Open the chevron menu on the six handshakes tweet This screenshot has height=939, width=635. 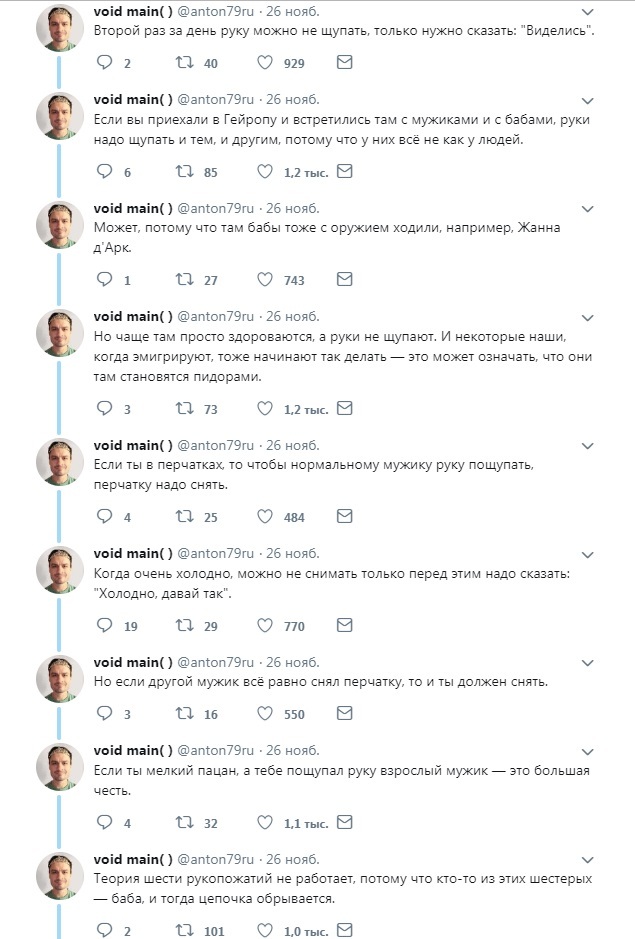click(587, 860)
